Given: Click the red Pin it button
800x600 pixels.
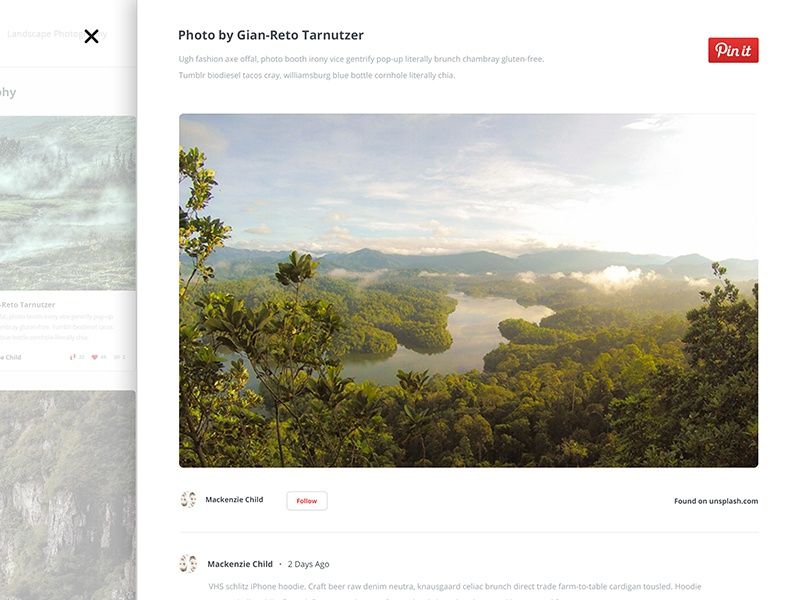Looking at the screenshot, I should 733,50.
